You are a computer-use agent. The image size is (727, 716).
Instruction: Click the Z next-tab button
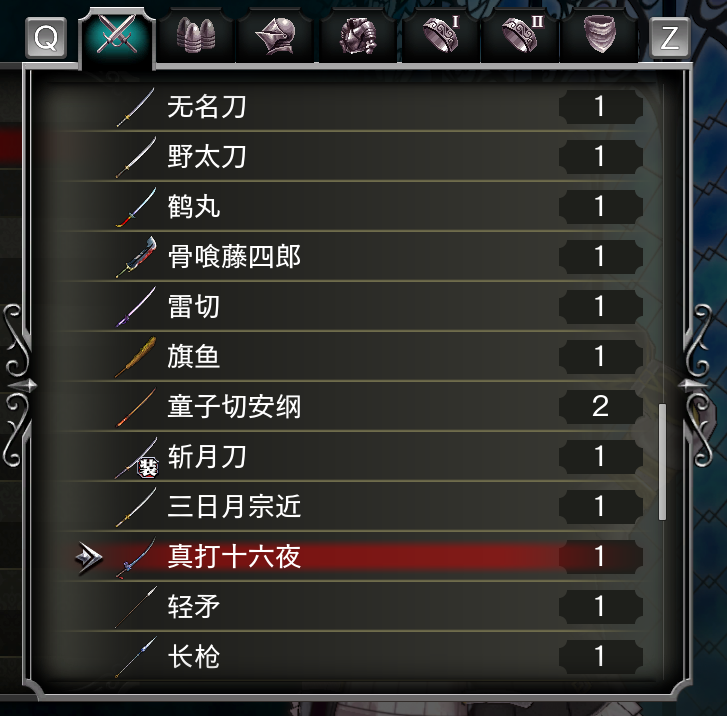(670, 38)
